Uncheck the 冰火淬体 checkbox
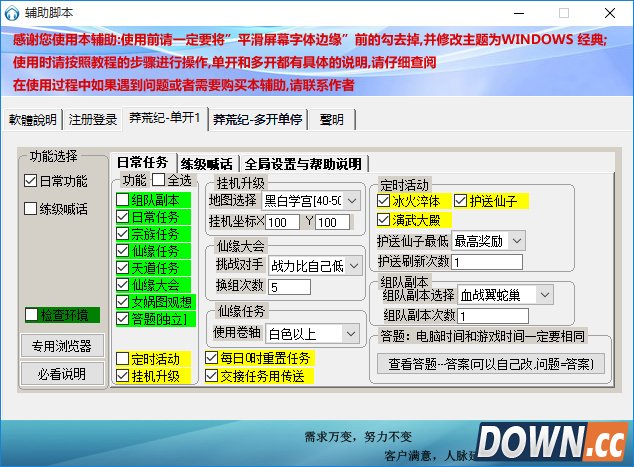This screenshot has height=467, width=634. tap(383, 201)
